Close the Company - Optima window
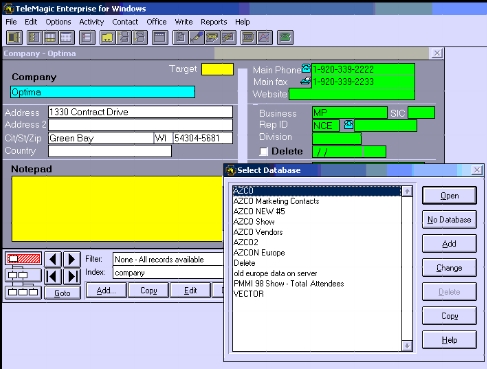Screen dimensions: 487x369 (437, 53)
